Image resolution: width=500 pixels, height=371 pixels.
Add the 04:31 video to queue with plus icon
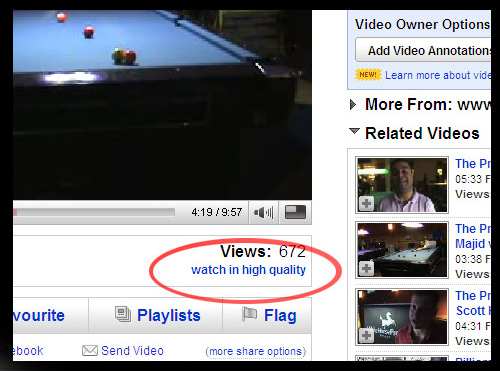(x=366, y=335)
